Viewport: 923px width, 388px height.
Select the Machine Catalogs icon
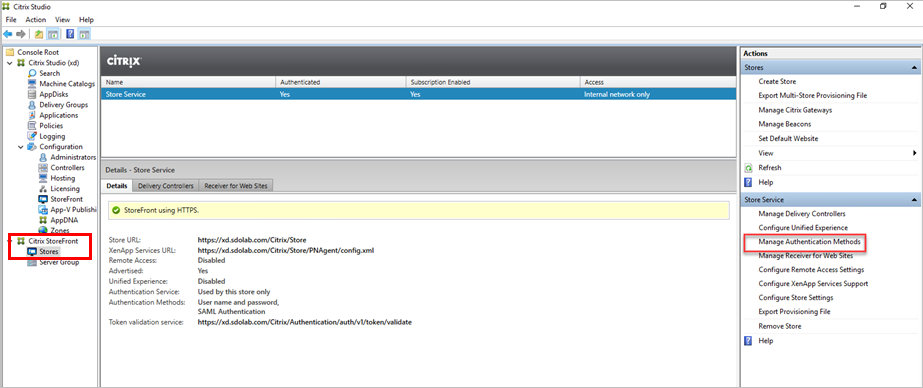pyautogui.click(x=33, y=84)
